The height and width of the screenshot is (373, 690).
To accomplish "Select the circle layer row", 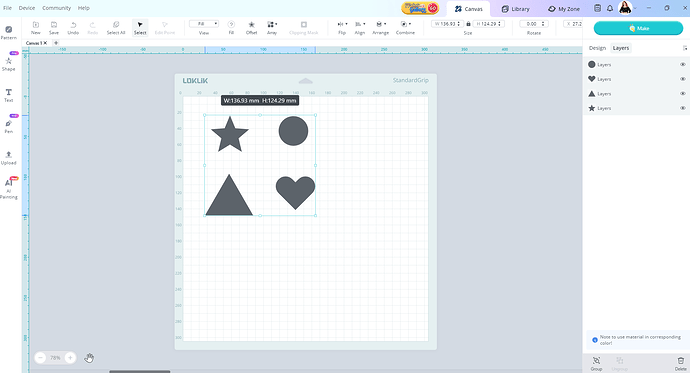I will point(636,64).
